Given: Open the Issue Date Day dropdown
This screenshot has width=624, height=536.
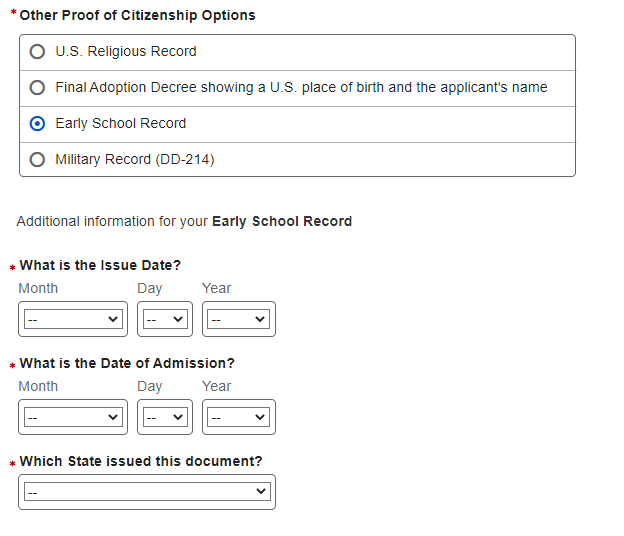Looking at the screenshot, I should coord(164,319).
